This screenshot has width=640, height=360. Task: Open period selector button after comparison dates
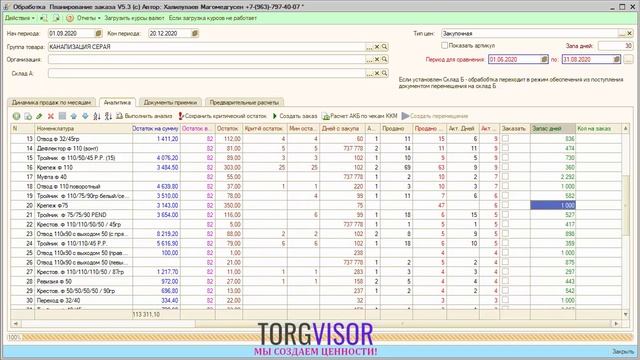click(x=628, y=60)
